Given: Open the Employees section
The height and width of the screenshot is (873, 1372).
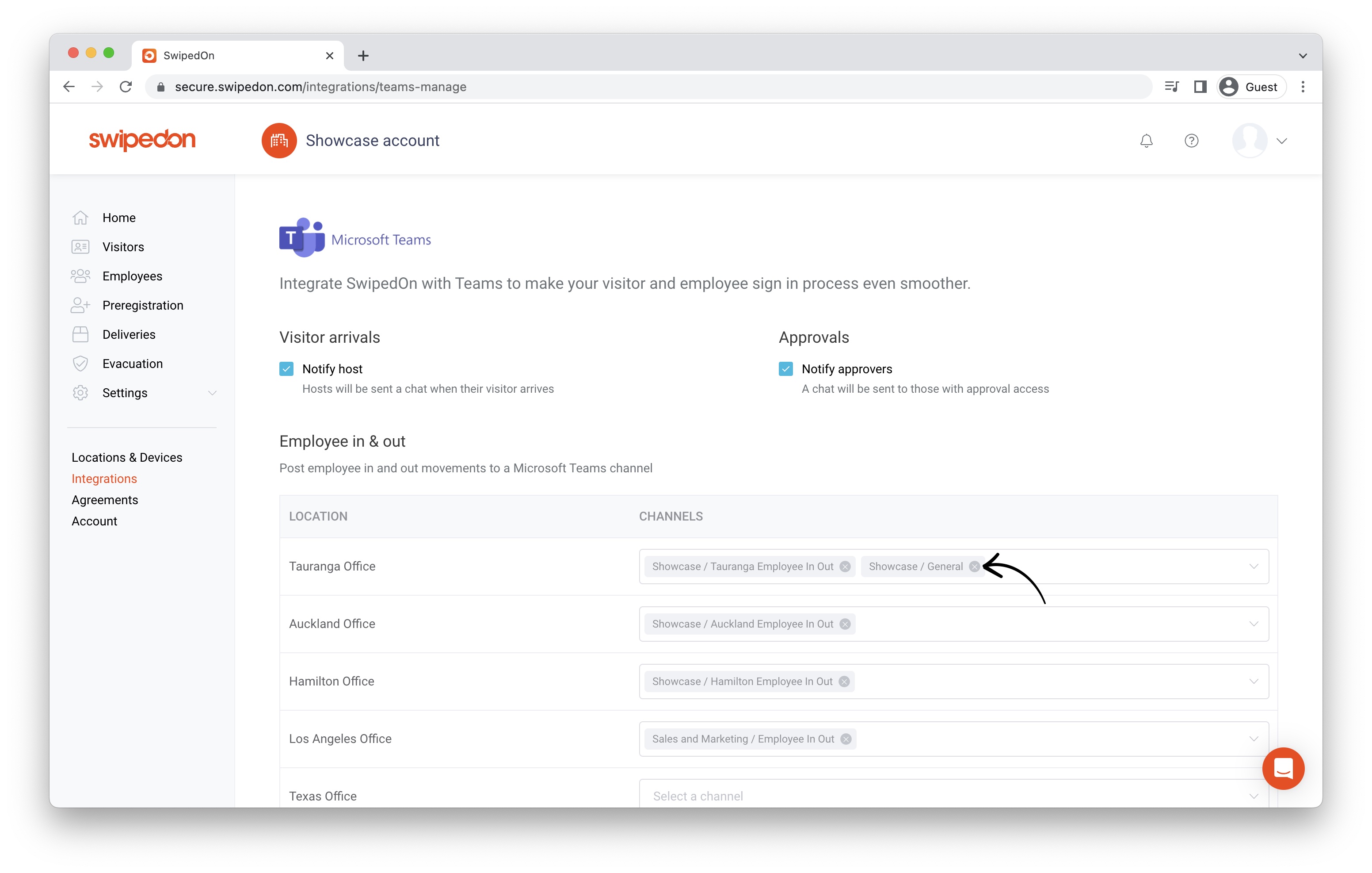Looking at the screenshot, I should click(x=132, y=276).
